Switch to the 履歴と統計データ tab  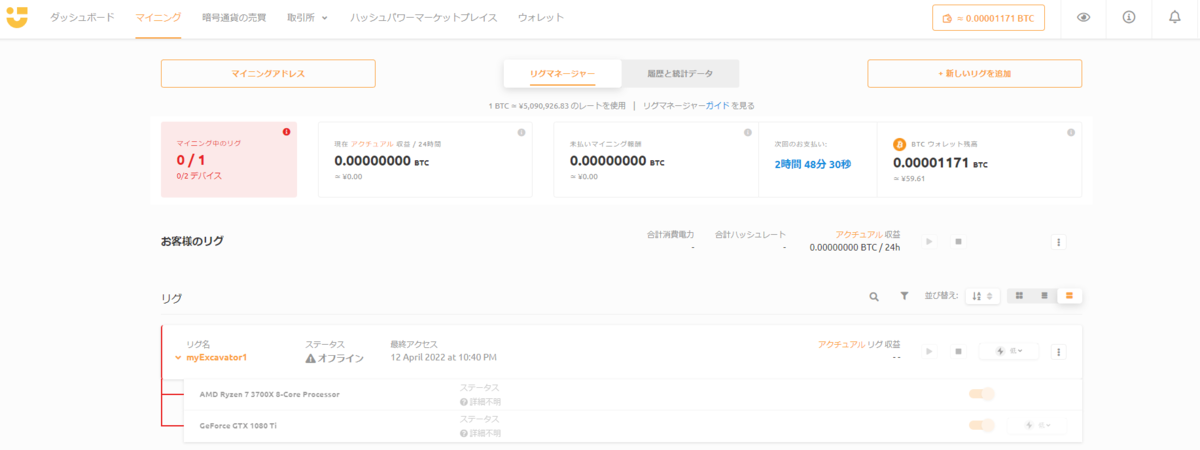tap(680, 74)
